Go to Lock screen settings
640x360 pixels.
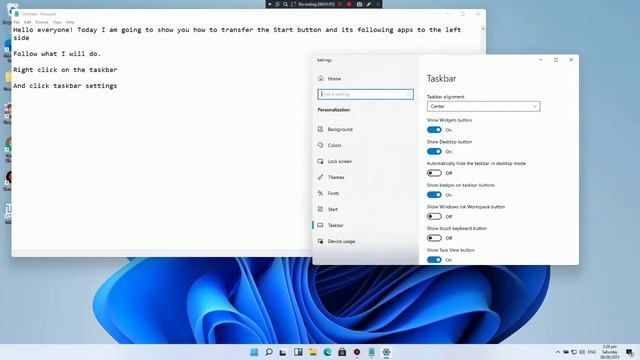pos(340,161)
